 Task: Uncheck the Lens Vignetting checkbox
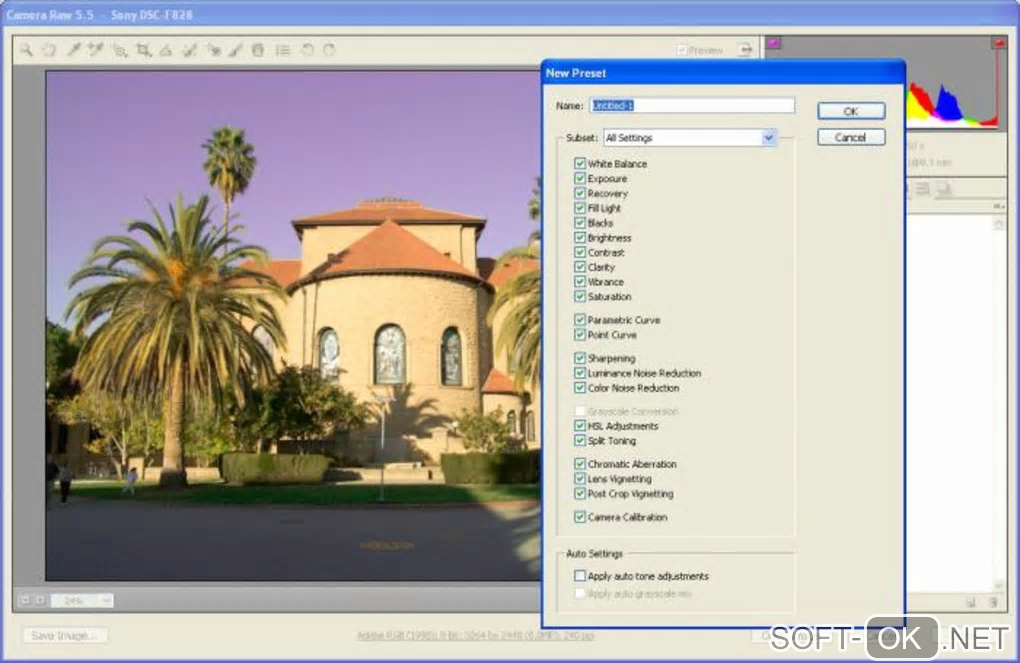point(580,479)
